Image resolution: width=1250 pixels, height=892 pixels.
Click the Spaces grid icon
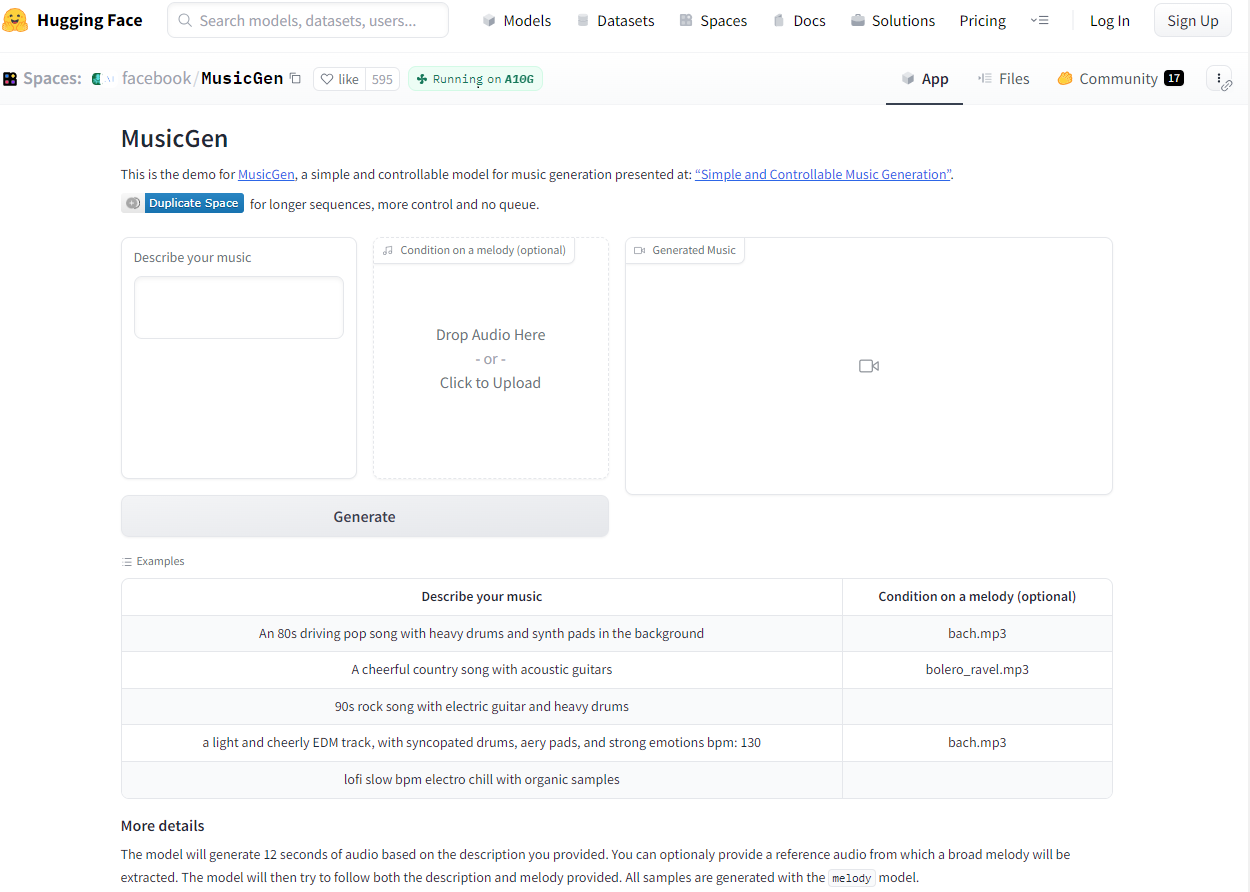[10, 78]
